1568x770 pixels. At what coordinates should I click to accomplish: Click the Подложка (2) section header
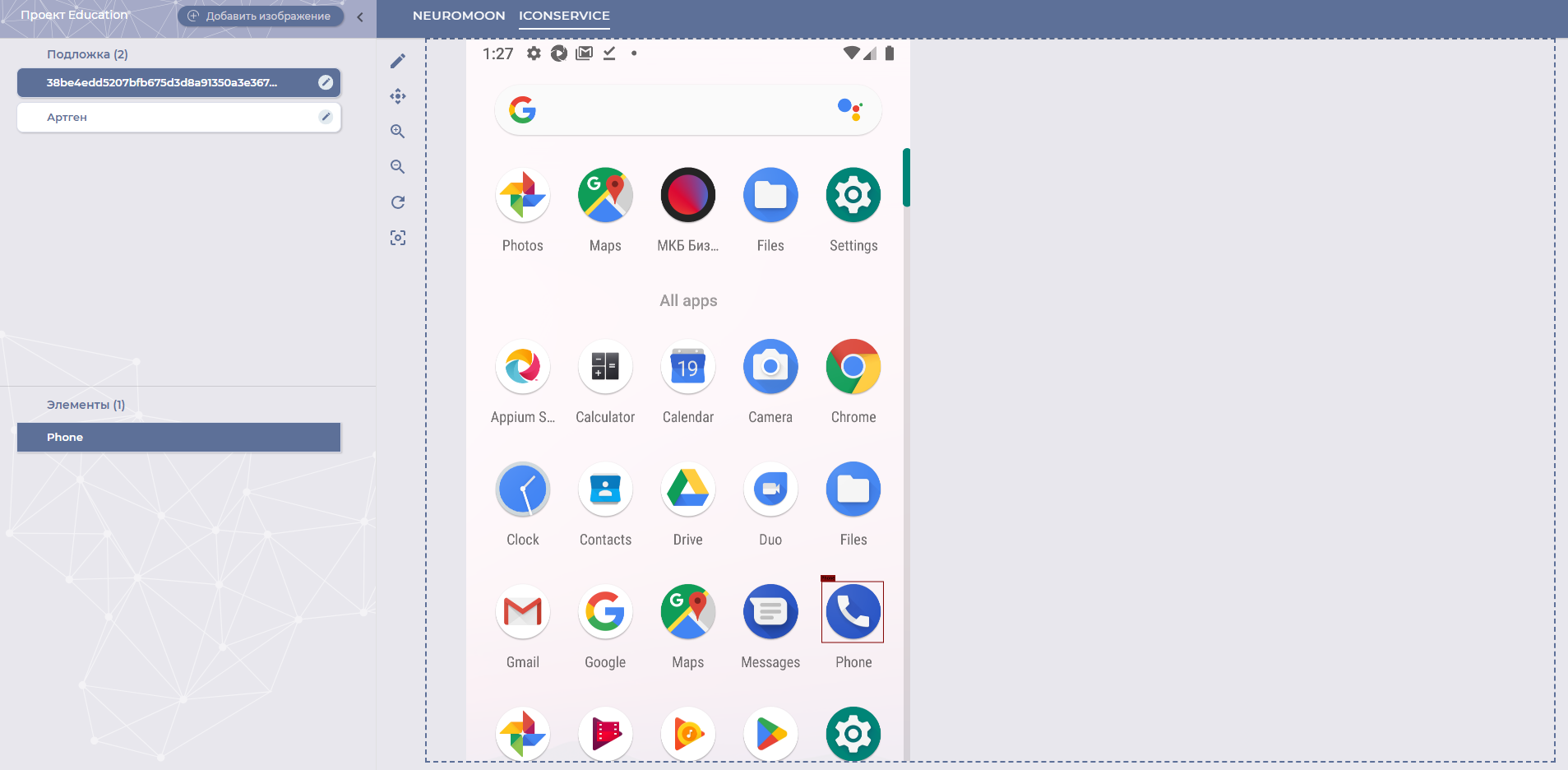pyautogui.click(x=87, y=54)
